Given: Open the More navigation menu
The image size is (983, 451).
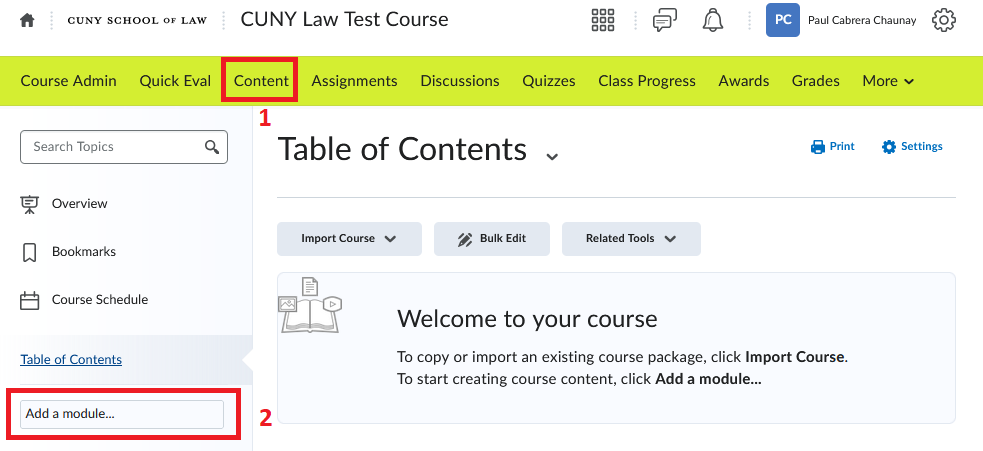Looking at the screenshot, I should point(888,81).
